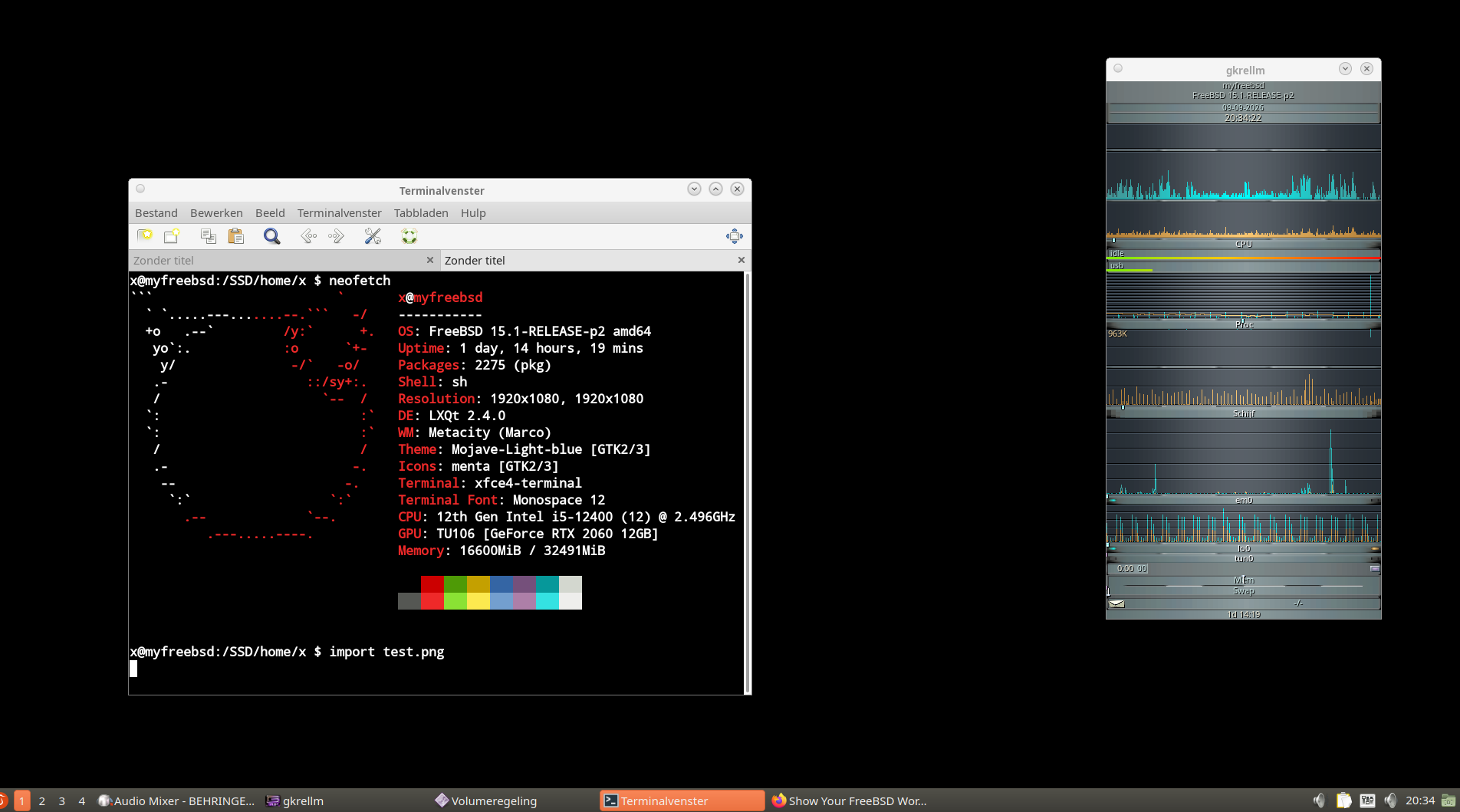Go to previous tab arrow icon
Screen dimensions: 1460x812
308,236
